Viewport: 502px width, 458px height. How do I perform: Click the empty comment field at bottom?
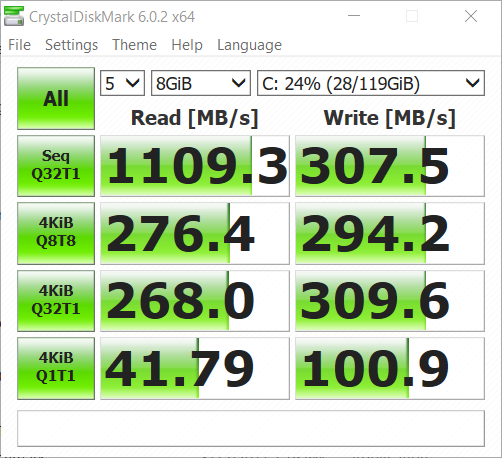point(251,428)
